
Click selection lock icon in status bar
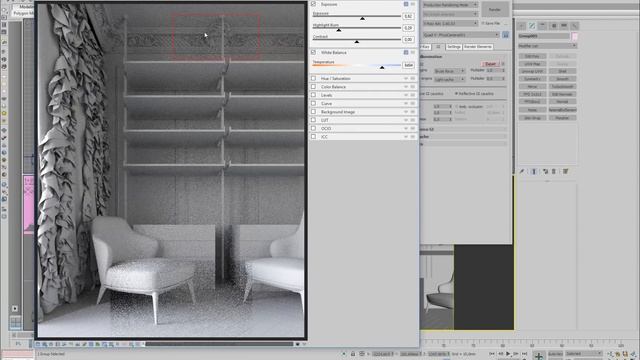pyautogui.click(x=353, y=354)
